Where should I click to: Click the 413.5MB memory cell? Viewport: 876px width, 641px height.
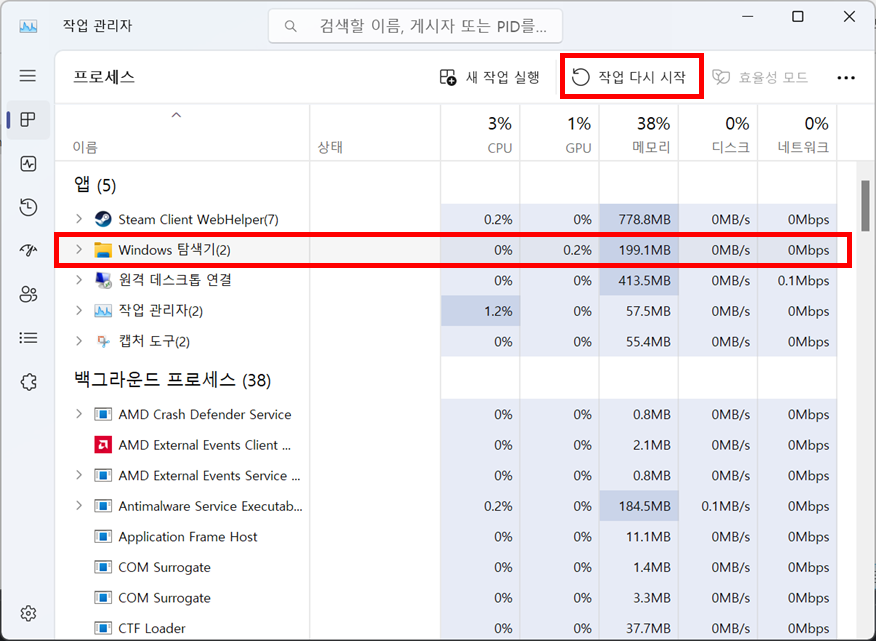tap(639, 280)
